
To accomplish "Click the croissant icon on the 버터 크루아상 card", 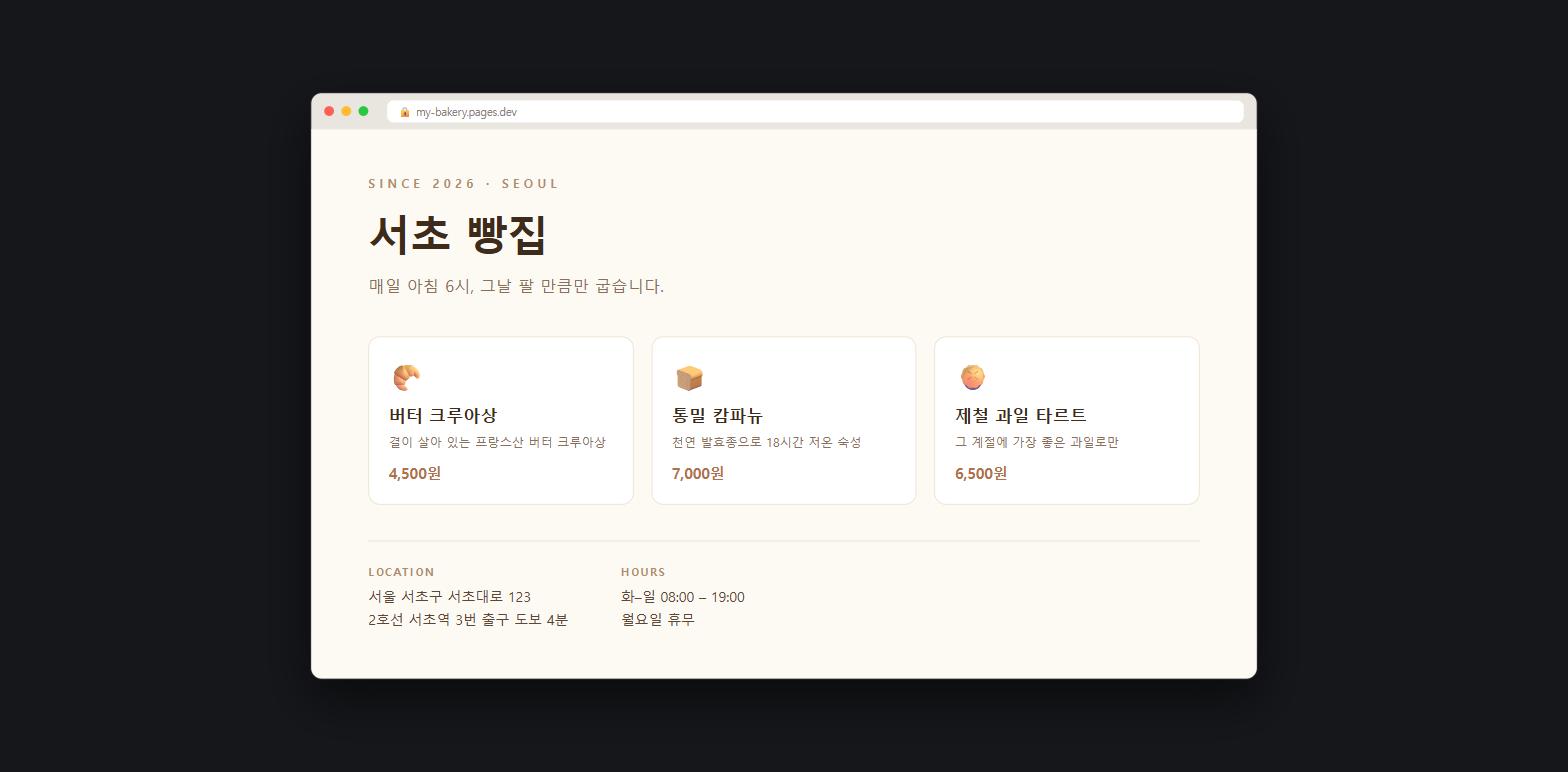I will pos(406,378).
